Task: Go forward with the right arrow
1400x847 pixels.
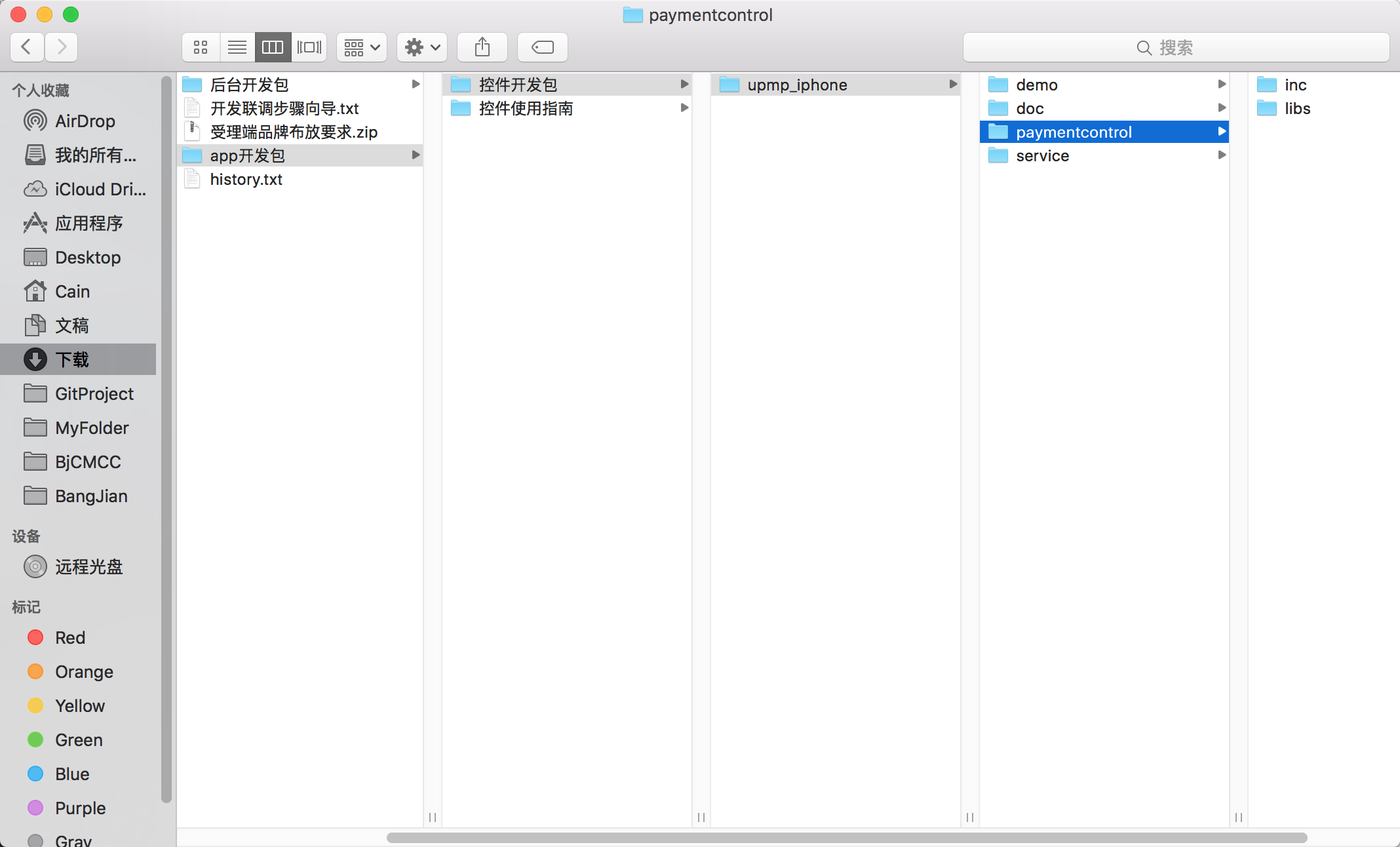Action: 62,47
